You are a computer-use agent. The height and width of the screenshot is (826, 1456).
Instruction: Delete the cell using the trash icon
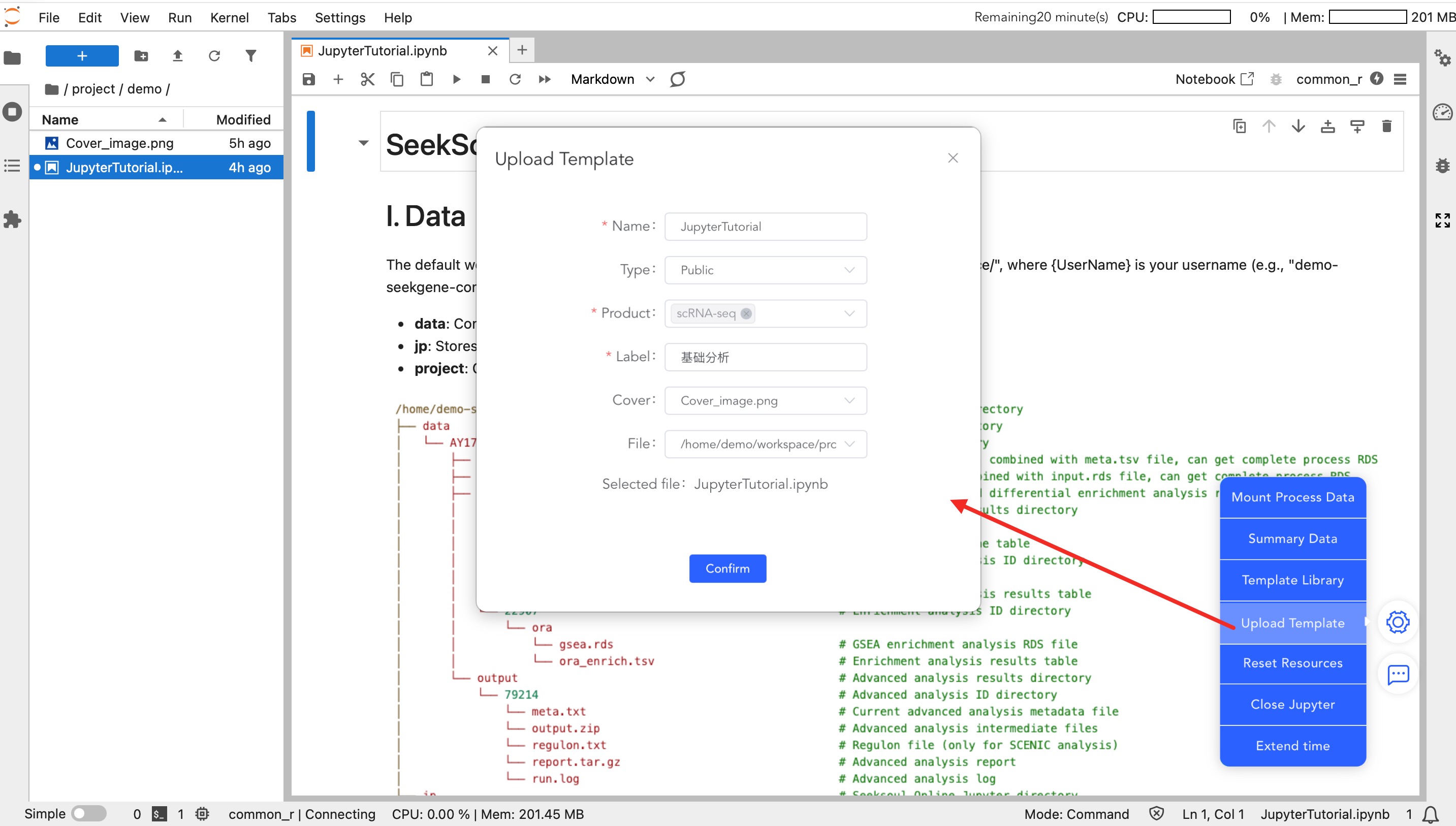pos(1386,126)
